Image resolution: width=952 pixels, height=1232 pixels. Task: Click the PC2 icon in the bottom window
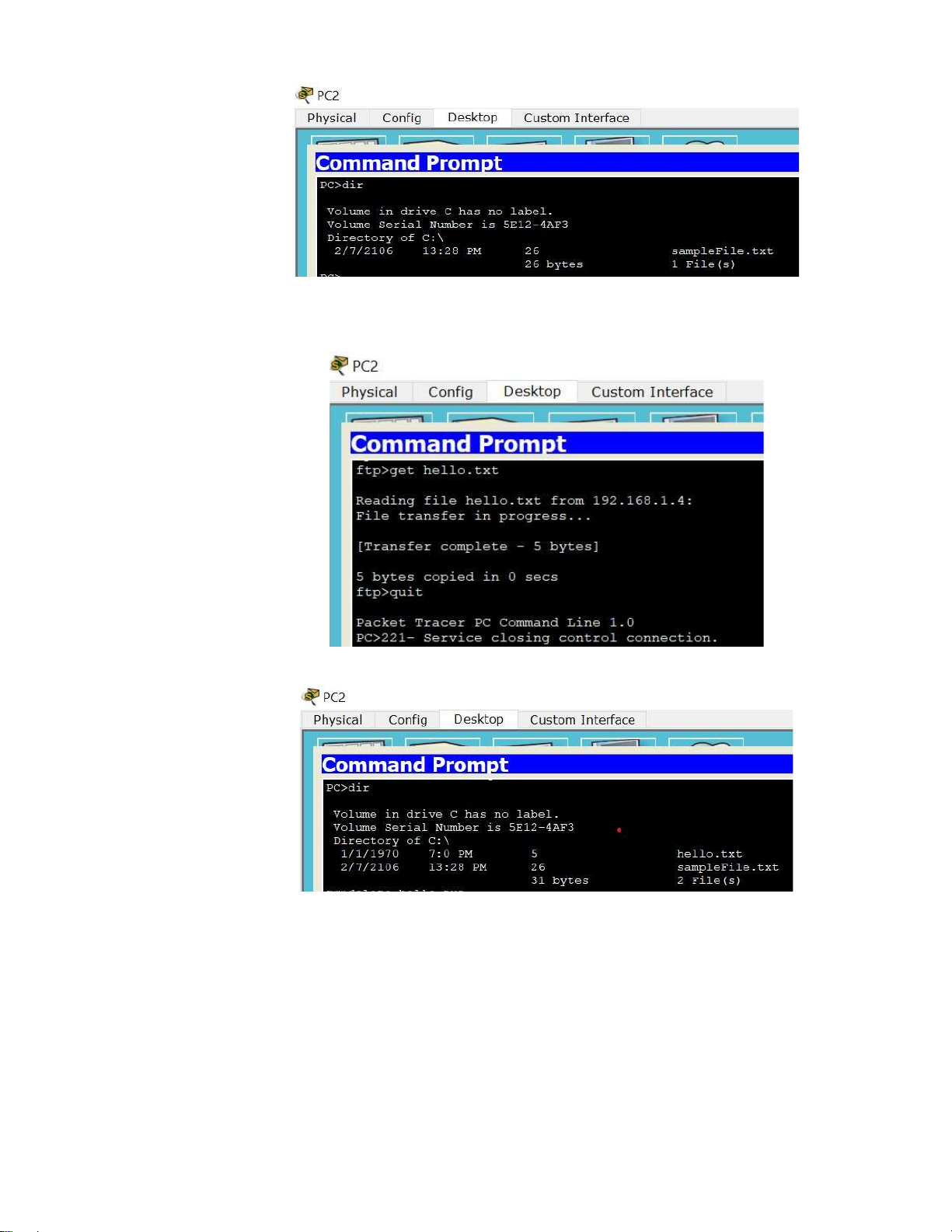(x=311, y=696)
